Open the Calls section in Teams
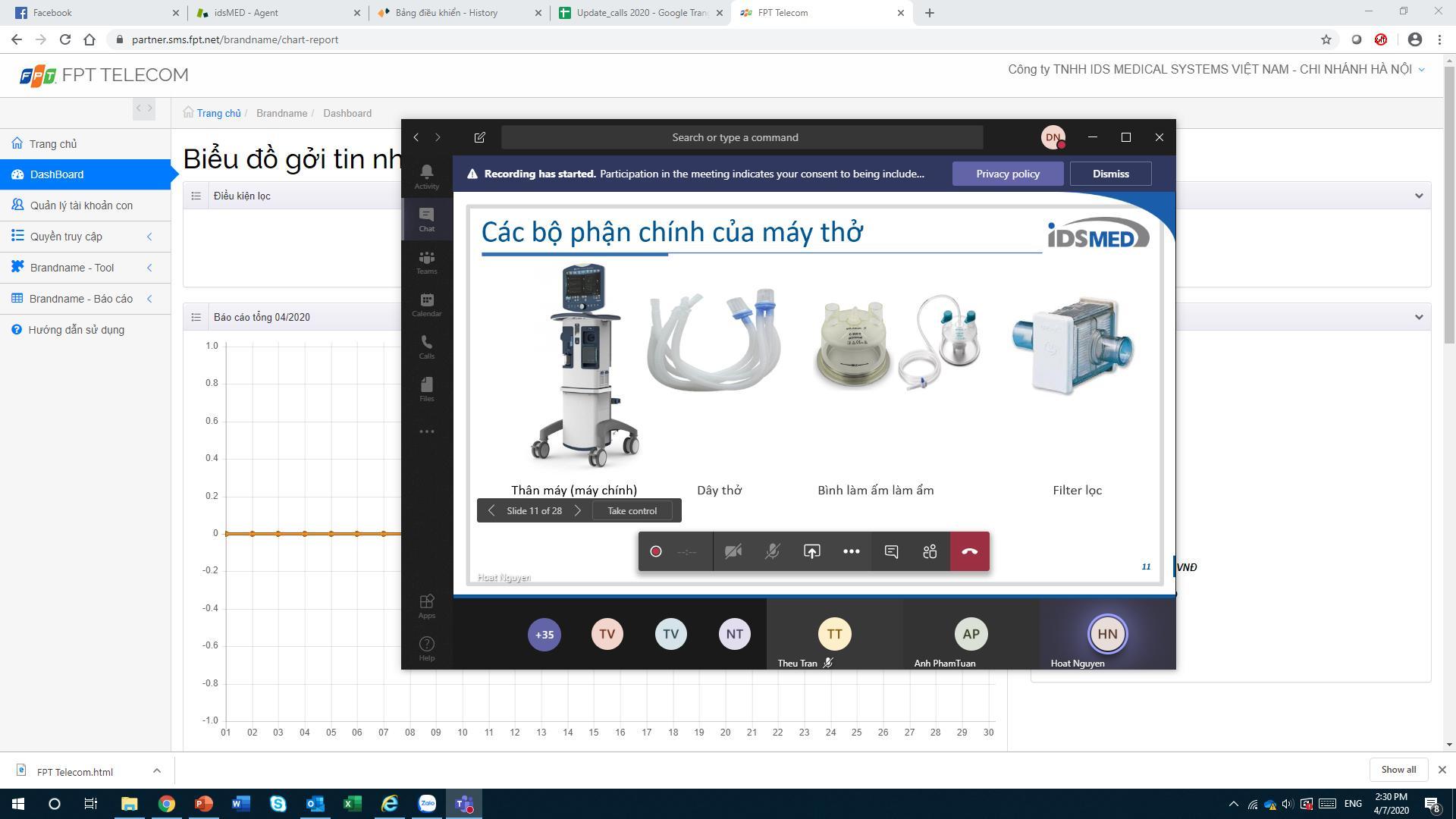Screen dimensions: 1456x819 point(426,347)
